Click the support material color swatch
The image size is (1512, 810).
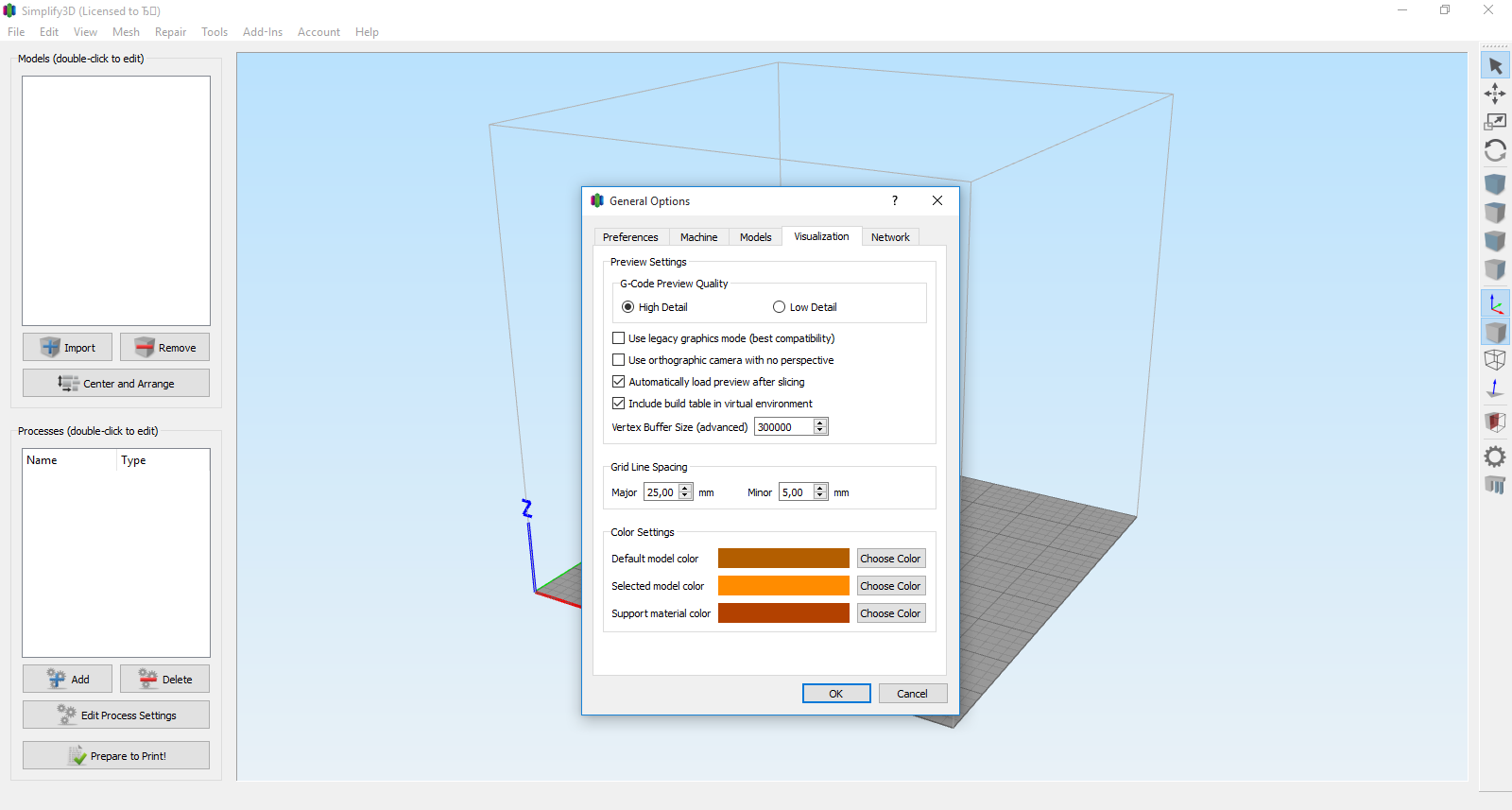tap(783, 613)
